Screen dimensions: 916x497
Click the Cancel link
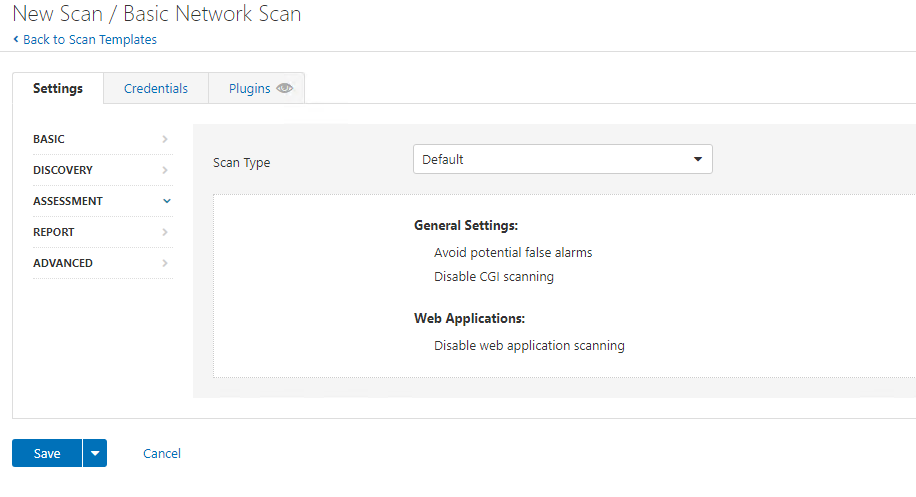click(x=162, y=453)
